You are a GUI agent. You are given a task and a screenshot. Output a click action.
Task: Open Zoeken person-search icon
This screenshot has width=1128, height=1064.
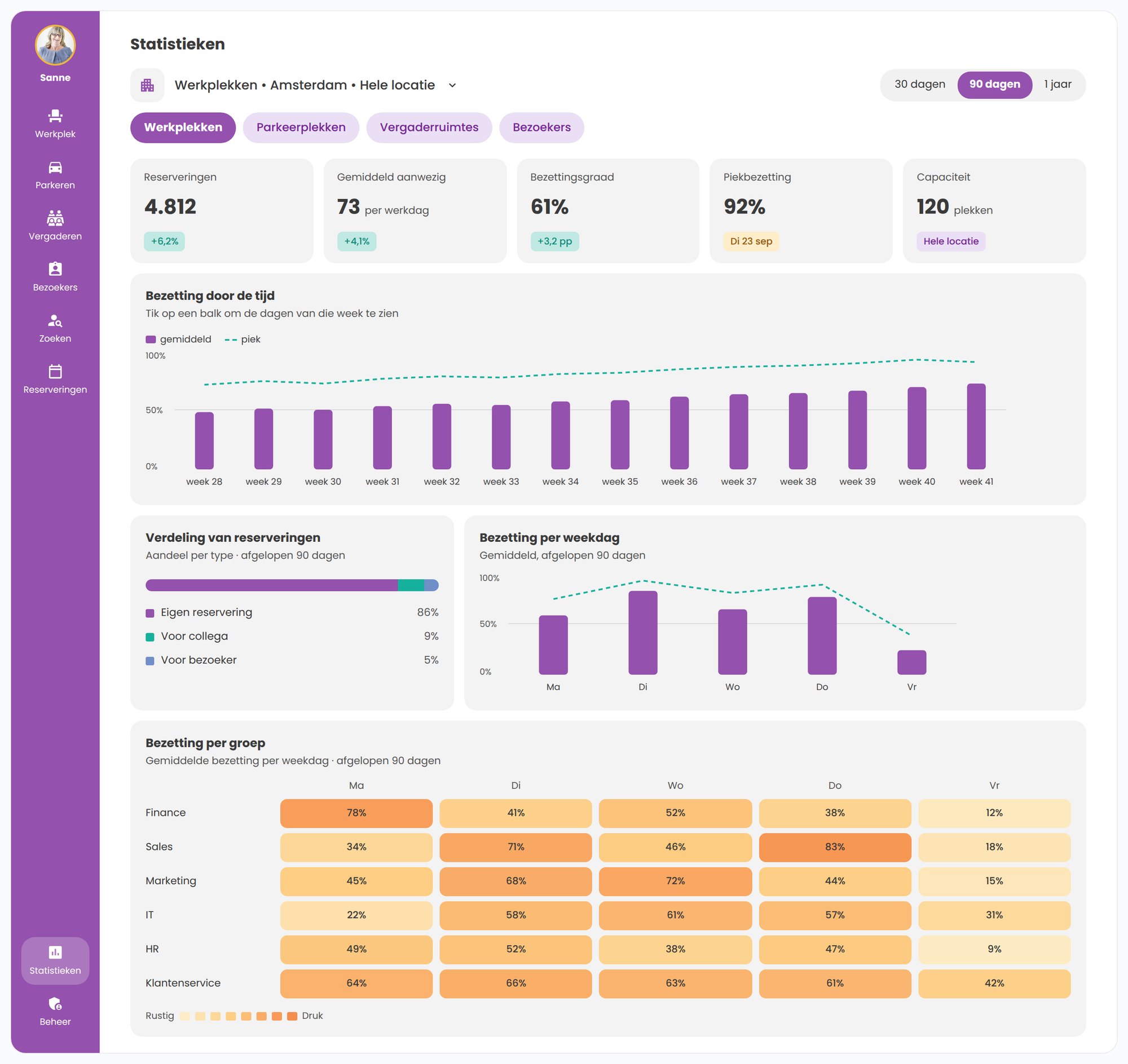click(x=55, y=320)
